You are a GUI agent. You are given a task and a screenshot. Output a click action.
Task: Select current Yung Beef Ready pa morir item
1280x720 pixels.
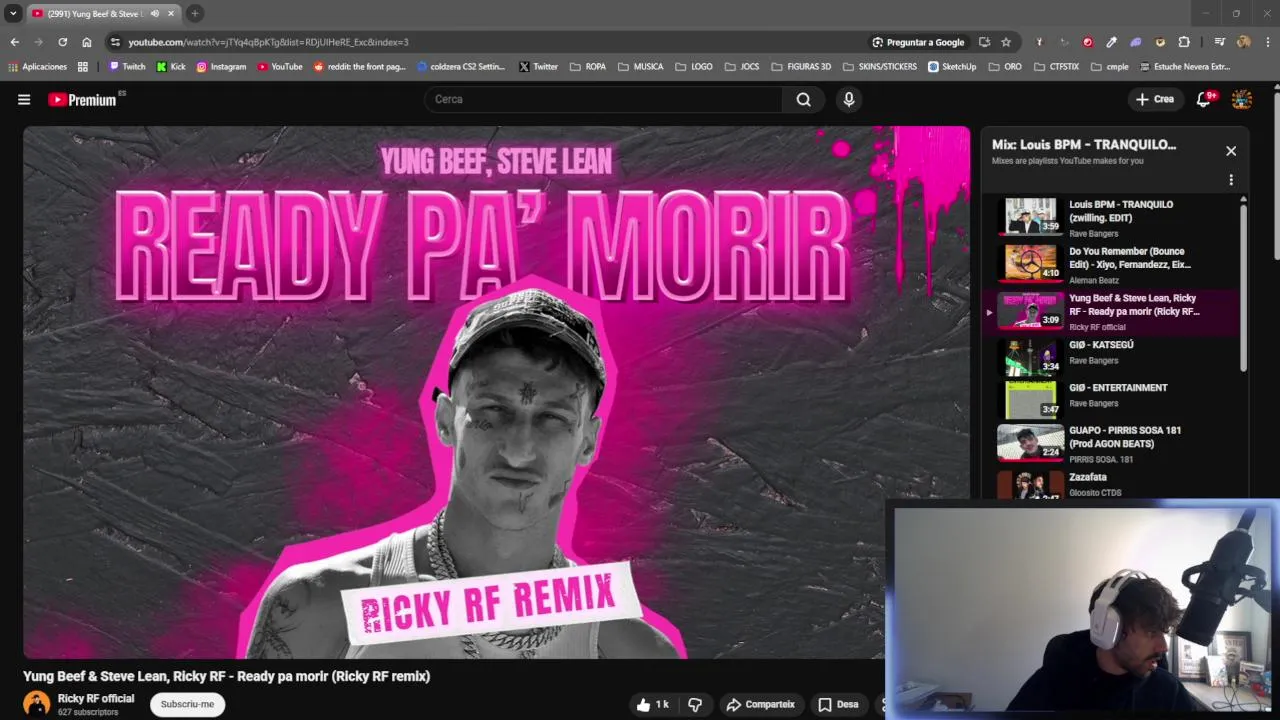click(1114, 311)
